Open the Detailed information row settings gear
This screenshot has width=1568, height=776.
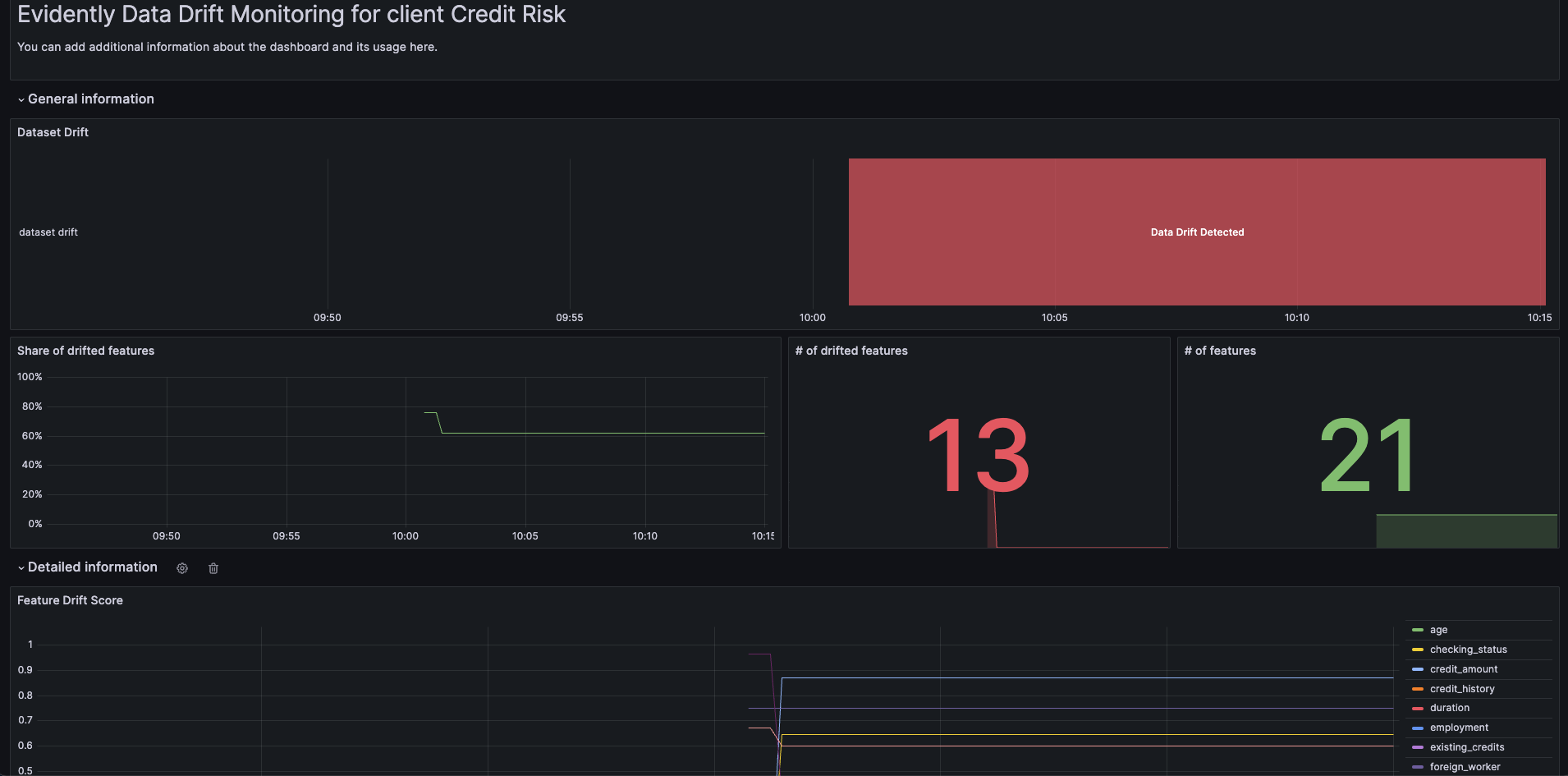tap(182, 568)
